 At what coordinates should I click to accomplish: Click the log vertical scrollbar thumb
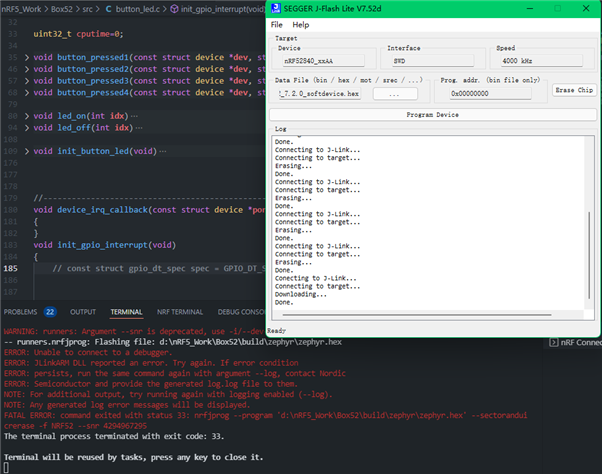589,255
